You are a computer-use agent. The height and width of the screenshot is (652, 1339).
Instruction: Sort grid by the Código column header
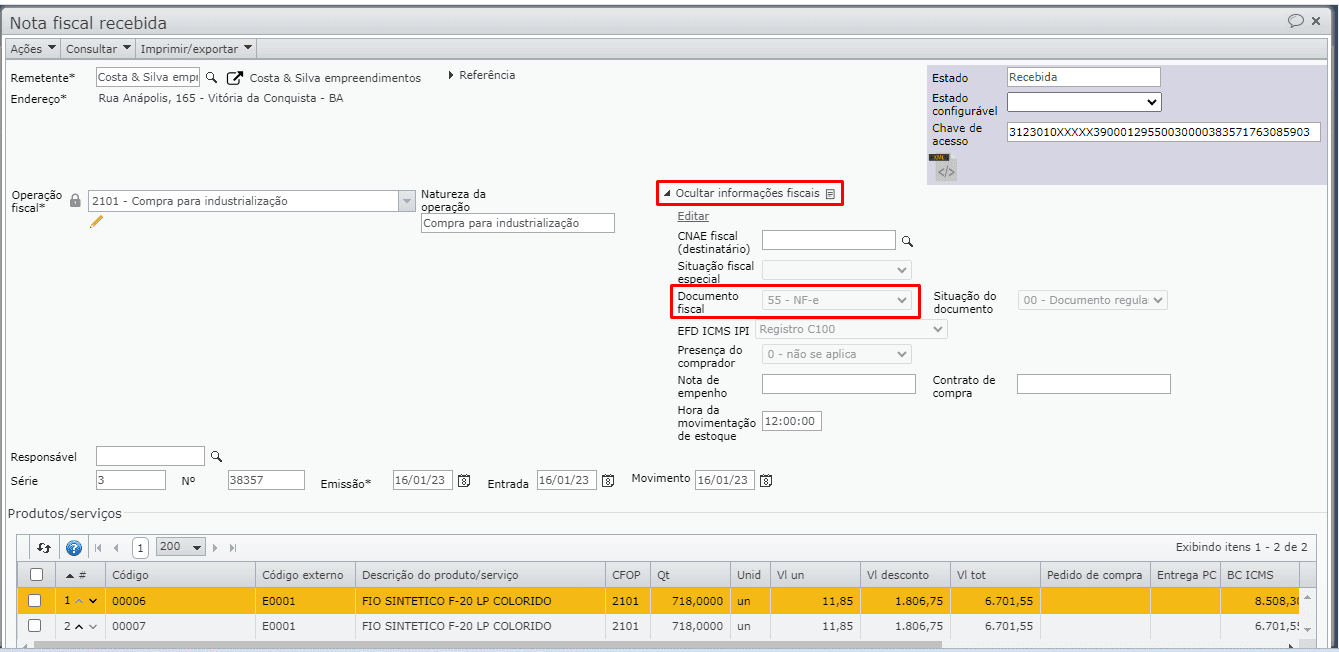(180, 575)
